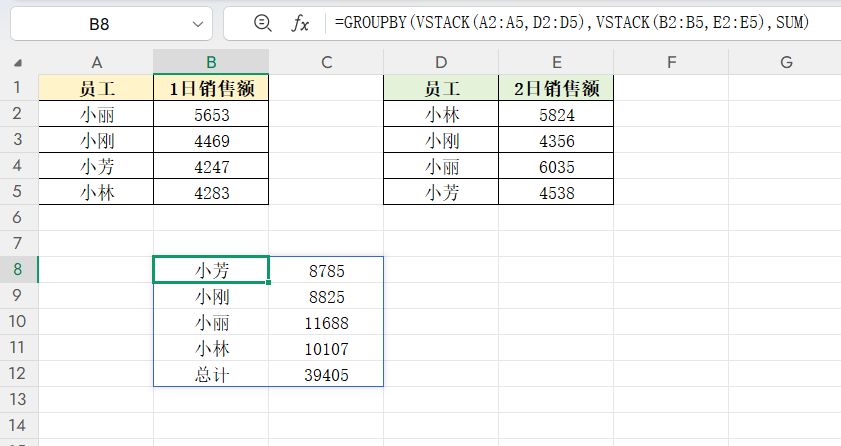Select cell with sum 10107
Screen dimensions: 841x446
point(326,348)
